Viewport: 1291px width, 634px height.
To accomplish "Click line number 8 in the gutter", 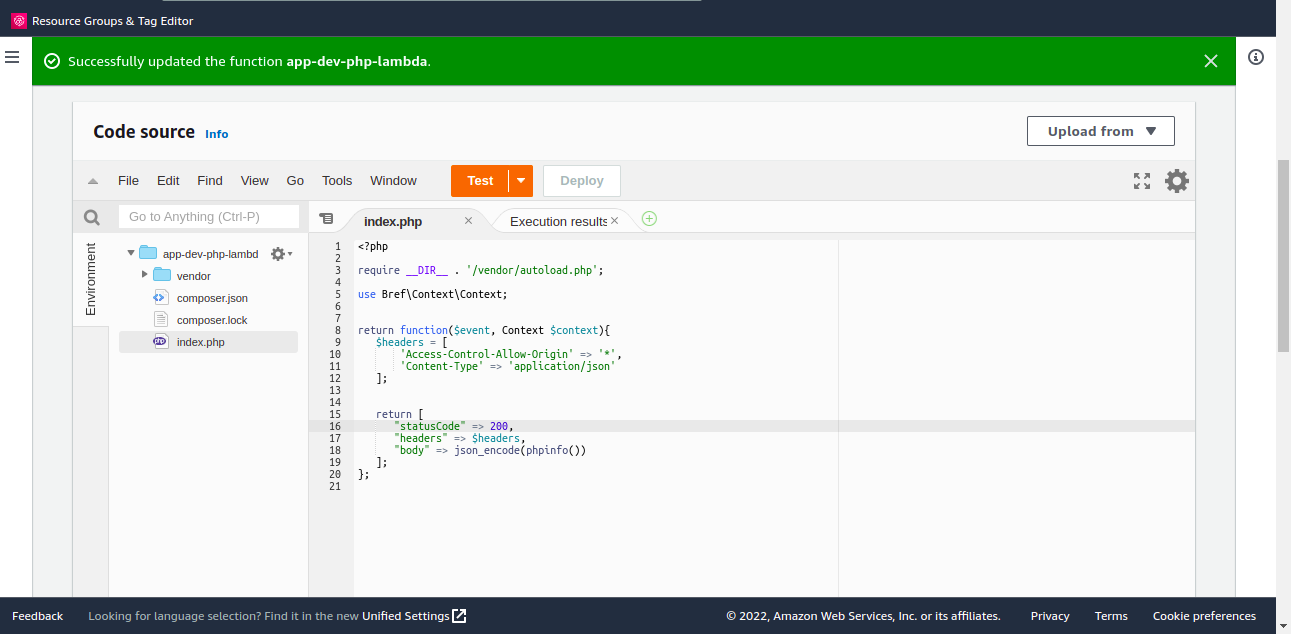I will pos(338,330).
